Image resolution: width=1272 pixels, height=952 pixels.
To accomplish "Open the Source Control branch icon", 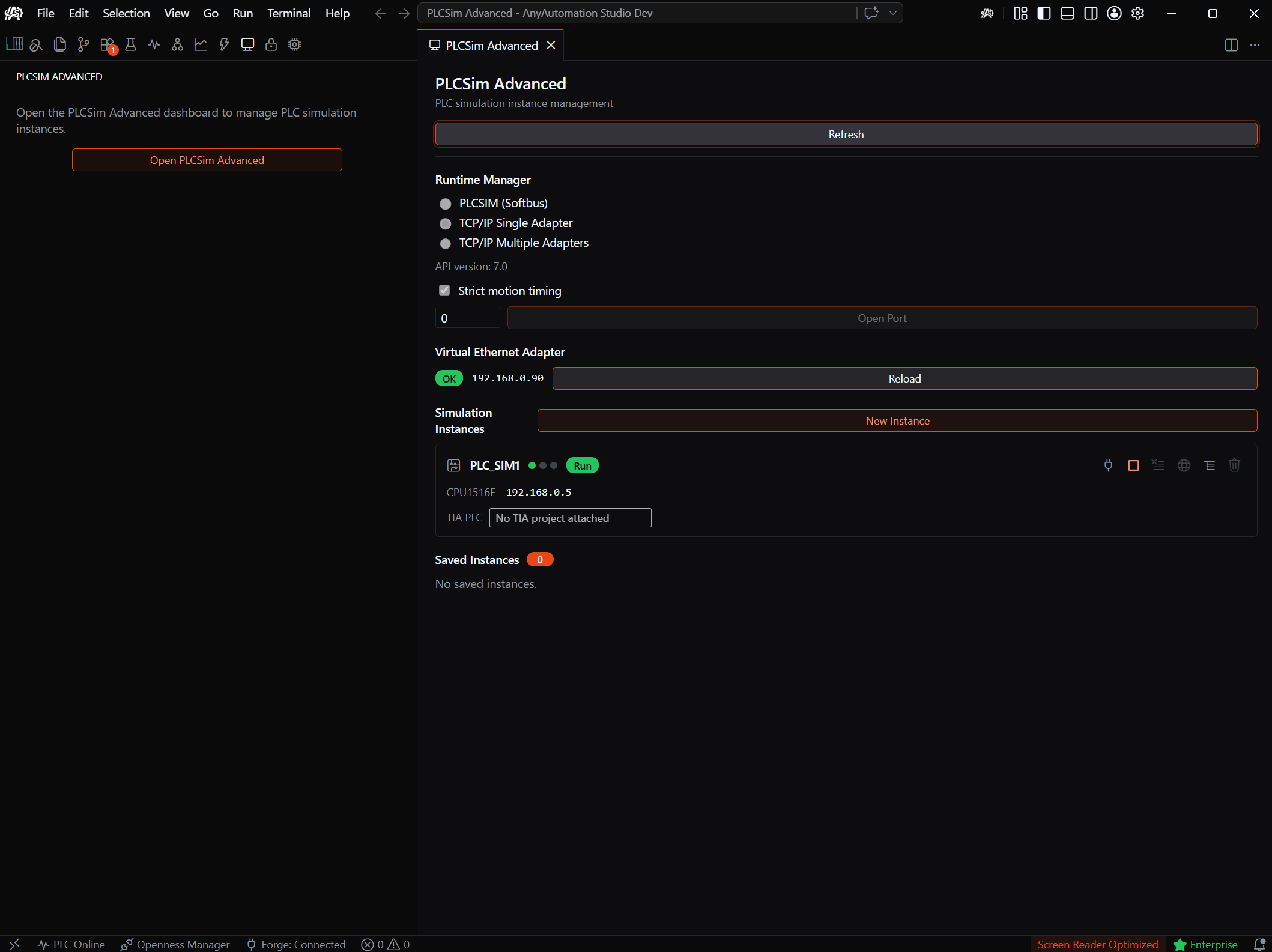I will click(83, 44).
